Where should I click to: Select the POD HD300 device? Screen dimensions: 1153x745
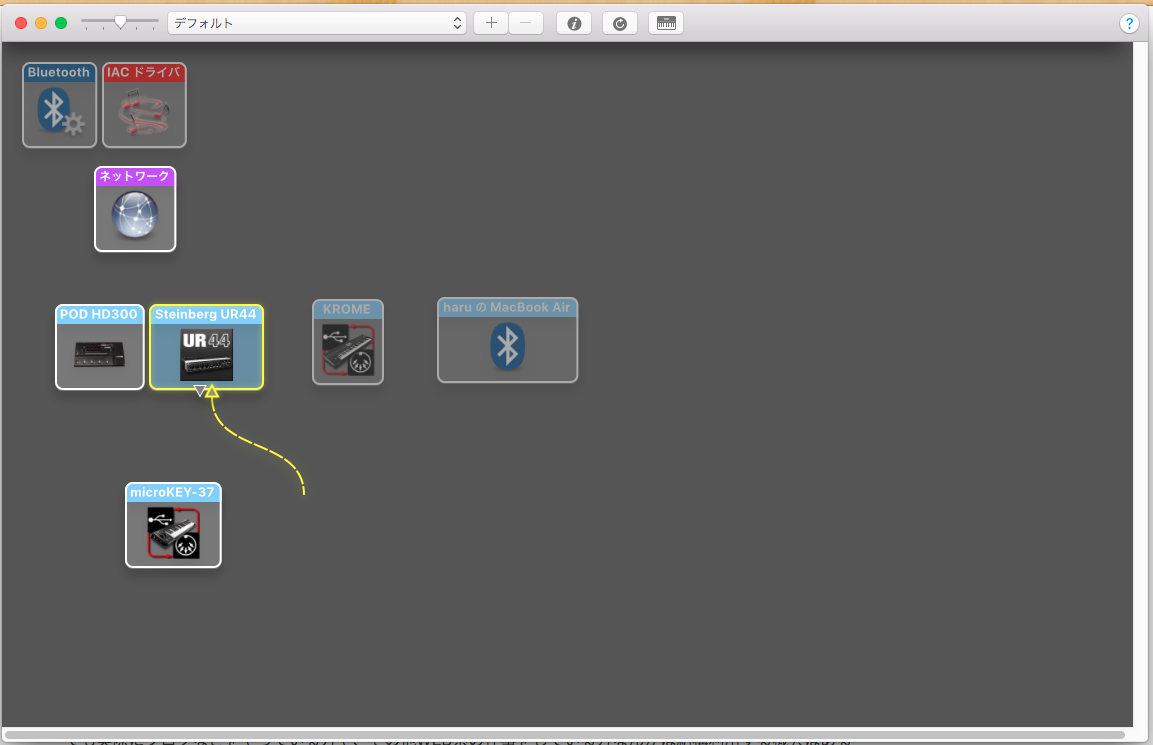(99, 346)
